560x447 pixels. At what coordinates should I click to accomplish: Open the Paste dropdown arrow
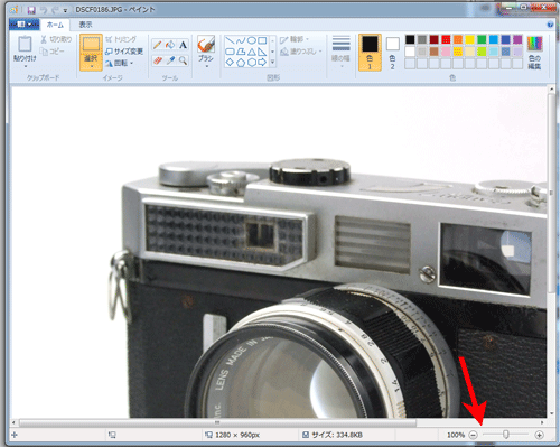25,66
